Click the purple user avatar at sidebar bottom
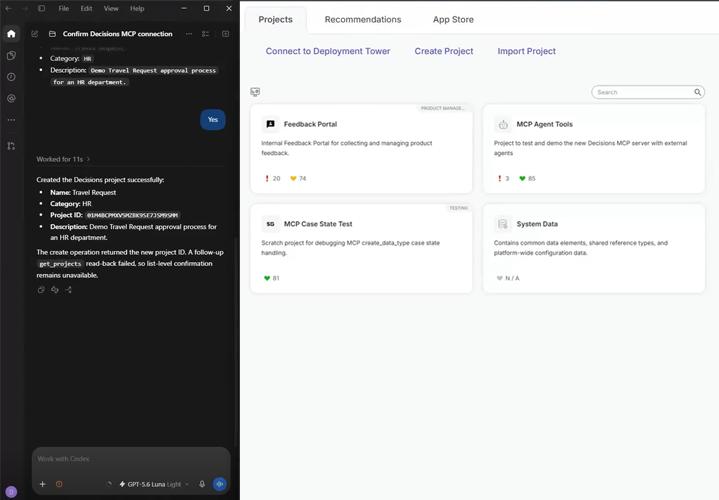 [x=11, y=492]
